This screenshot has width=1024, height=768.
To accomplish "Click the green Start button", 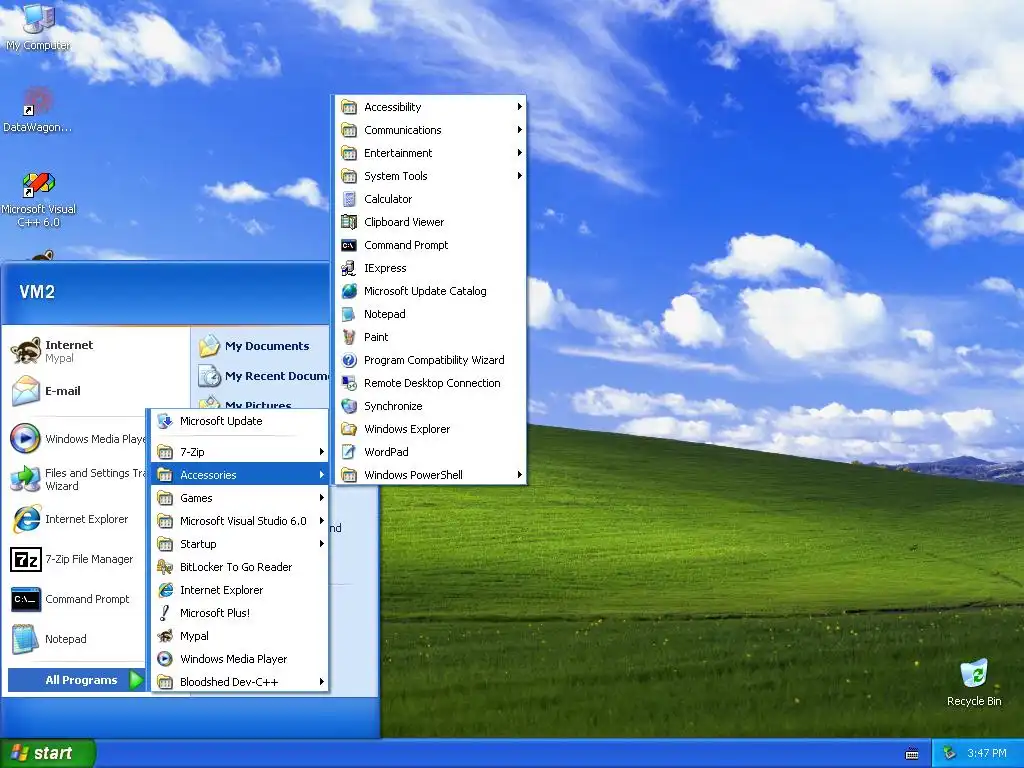I will 48,753.
